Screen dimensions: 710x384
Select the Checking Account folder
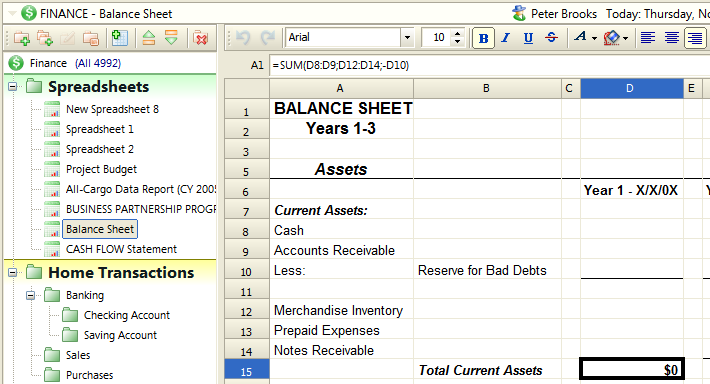(x=126, y=315)
